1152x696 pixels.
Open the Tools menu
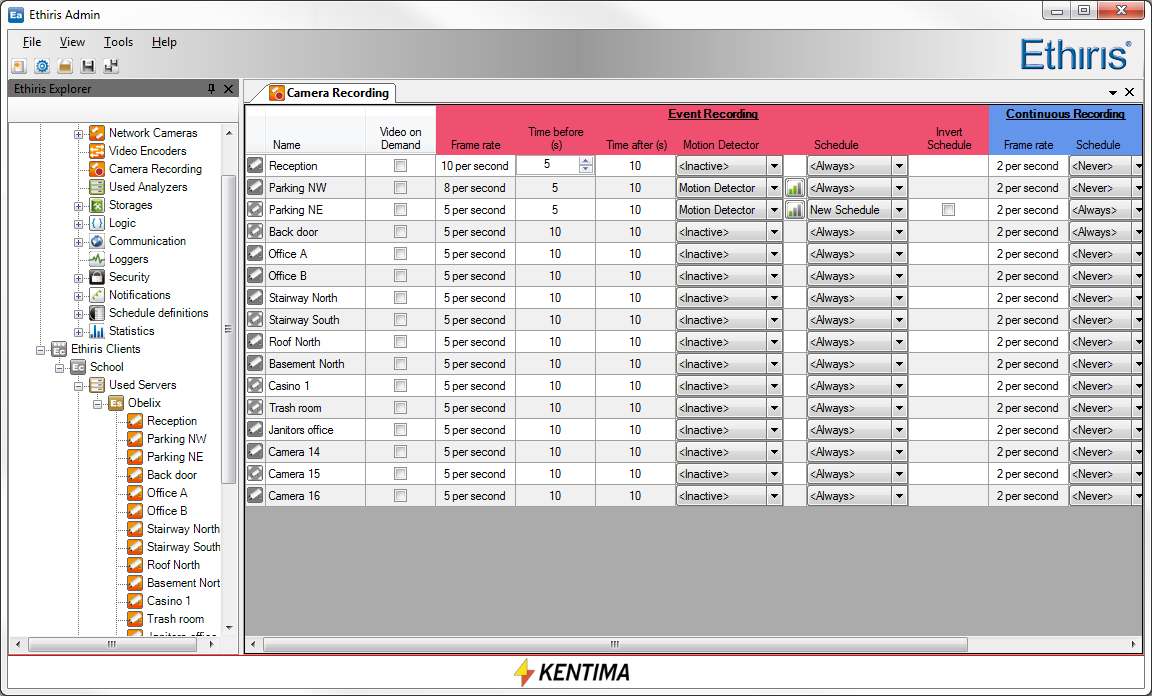coord(118,42)
